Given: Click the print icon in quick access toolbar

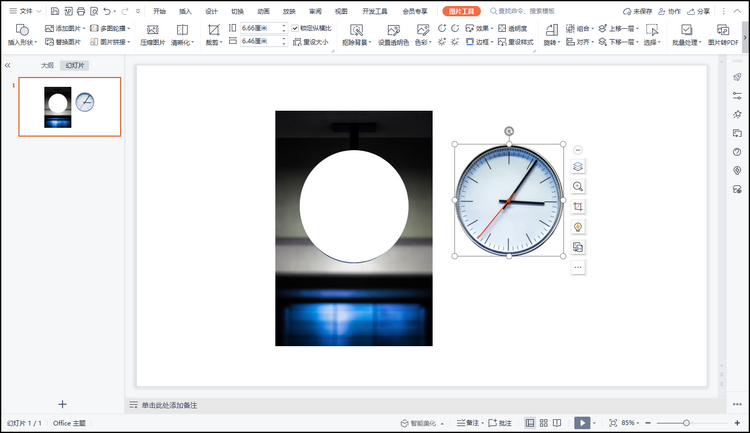Looking at the screenshot, I should click(81, 11).
